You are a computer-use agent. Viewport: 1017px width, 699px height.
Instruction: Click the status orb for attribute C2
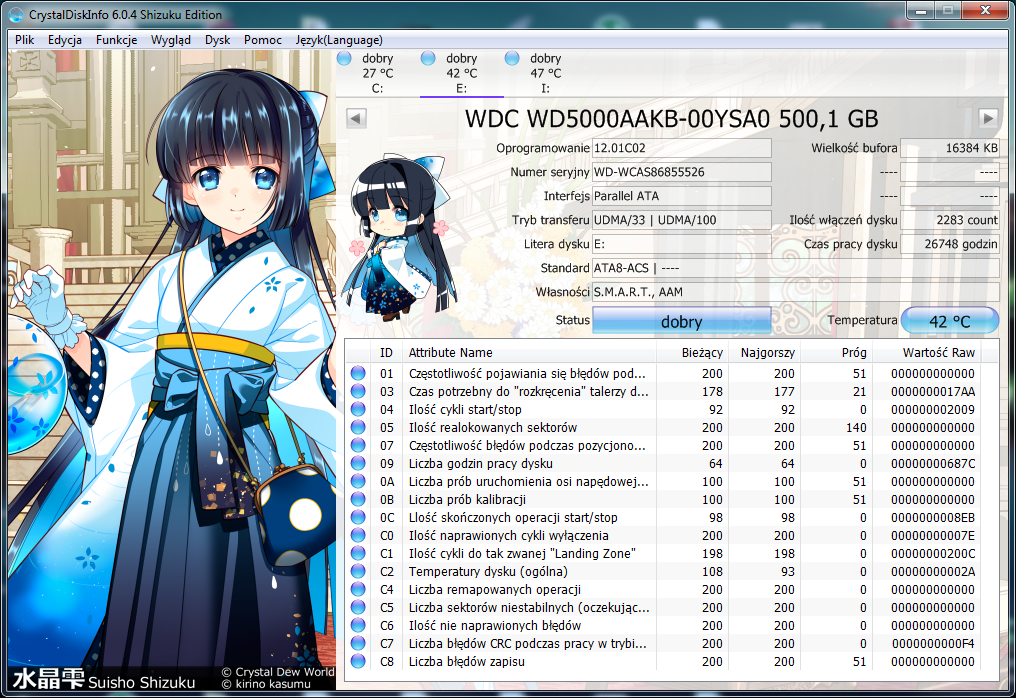[358, 571]
